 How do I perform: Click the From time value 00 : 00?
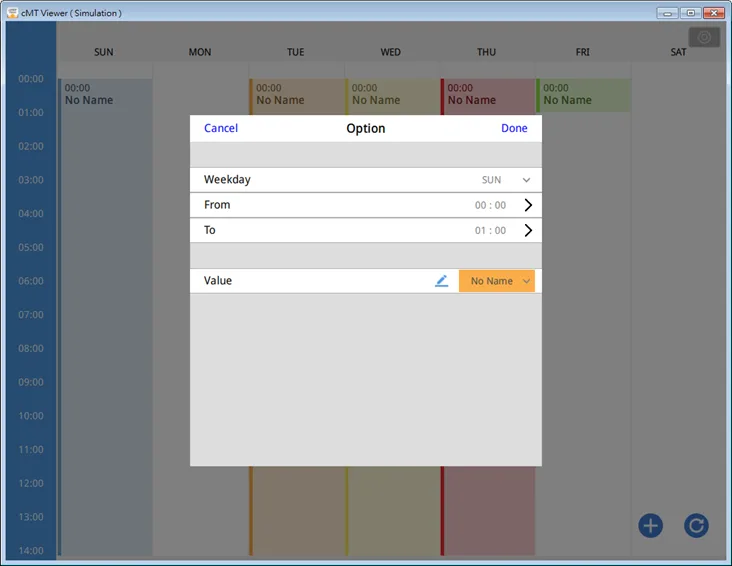click(x=490, y=205)
